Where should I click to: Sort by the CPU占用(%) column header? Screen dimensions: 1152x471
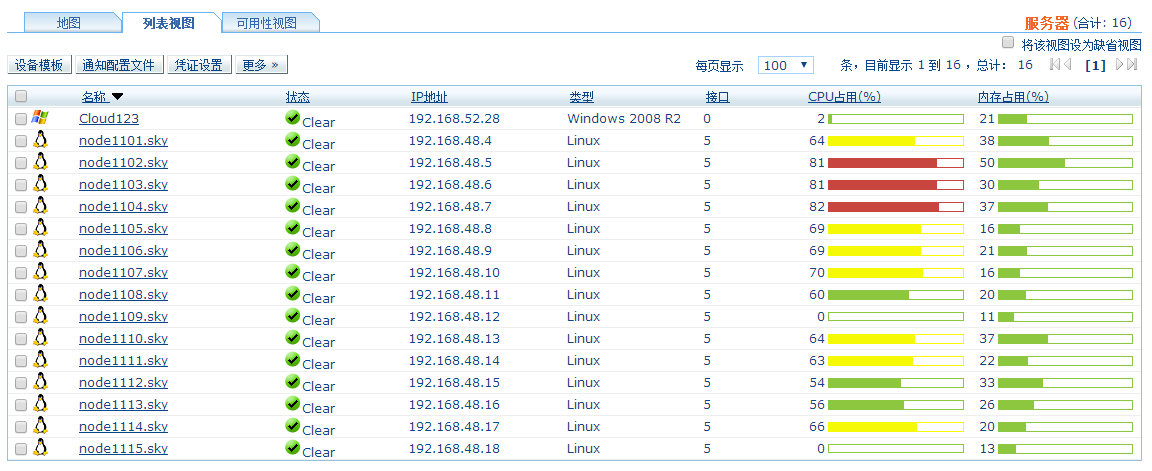844,97
